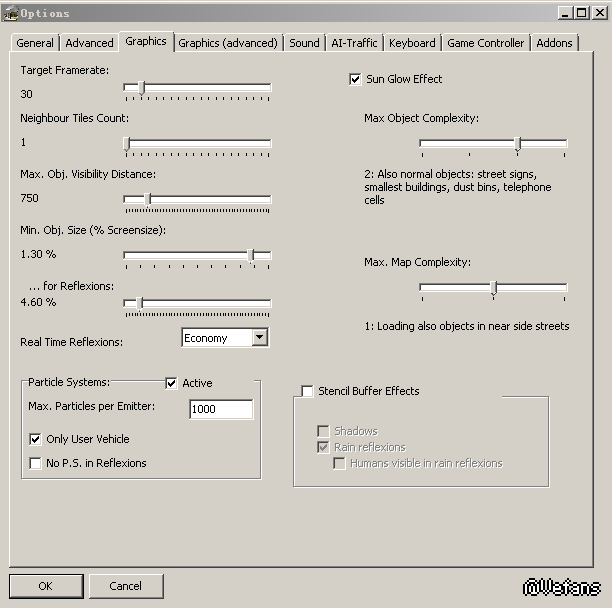Image resolution: width=612 pixels, height=608 pixels.
Task: Enable No P.S. in Reflexions checkbox
Action: 35,463
